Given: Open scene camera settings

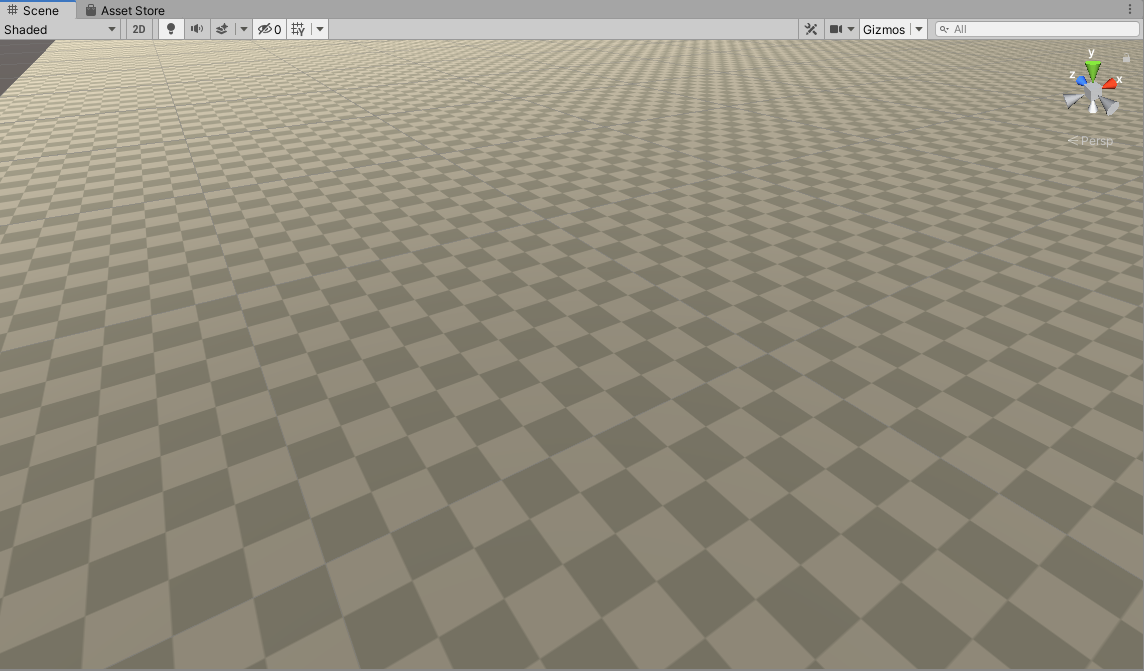Looking at the screenshot, I should pyautogui.click(x=841, y=29).
